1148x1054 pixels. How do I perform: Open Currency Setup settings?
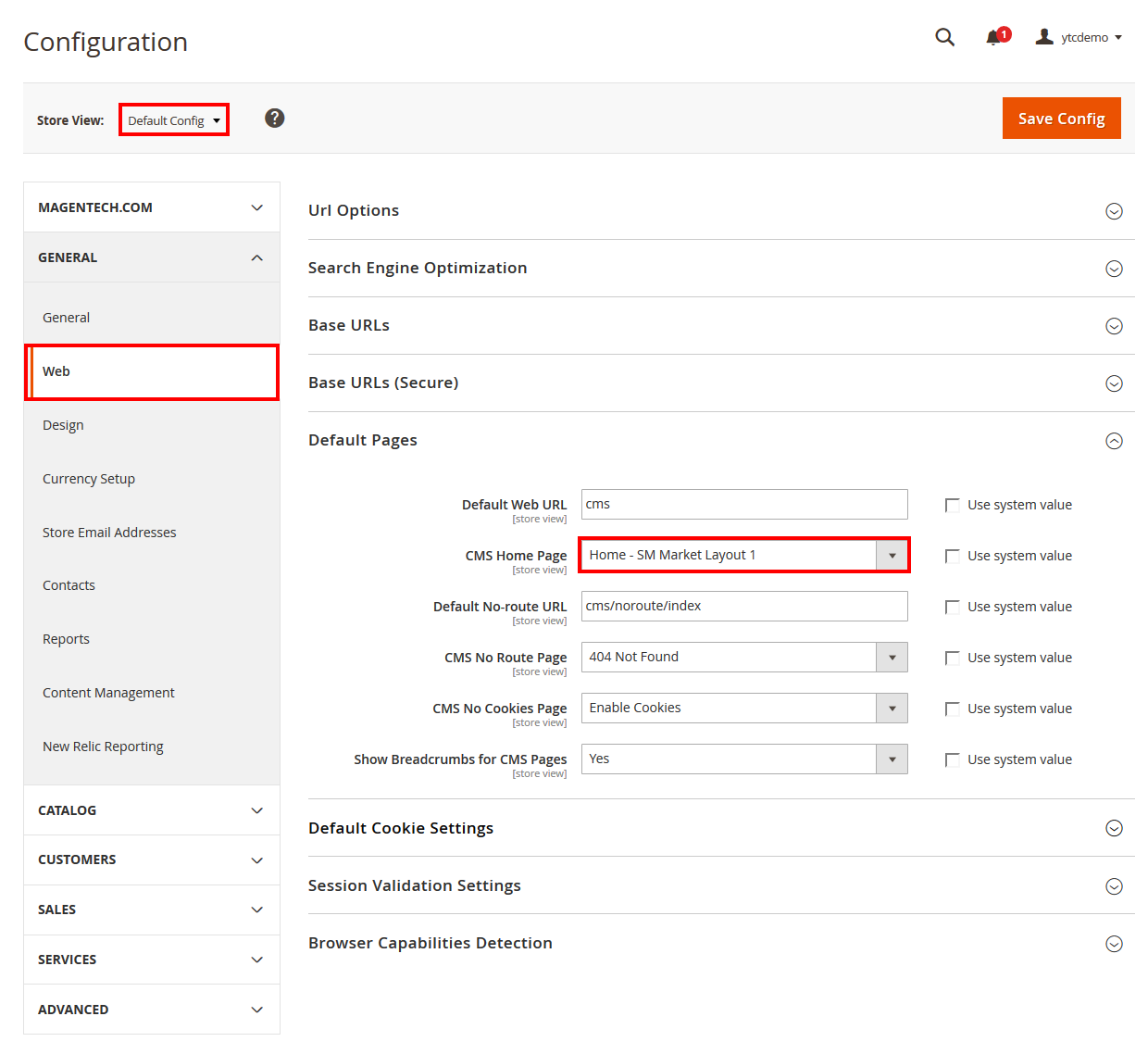(89, 479)
